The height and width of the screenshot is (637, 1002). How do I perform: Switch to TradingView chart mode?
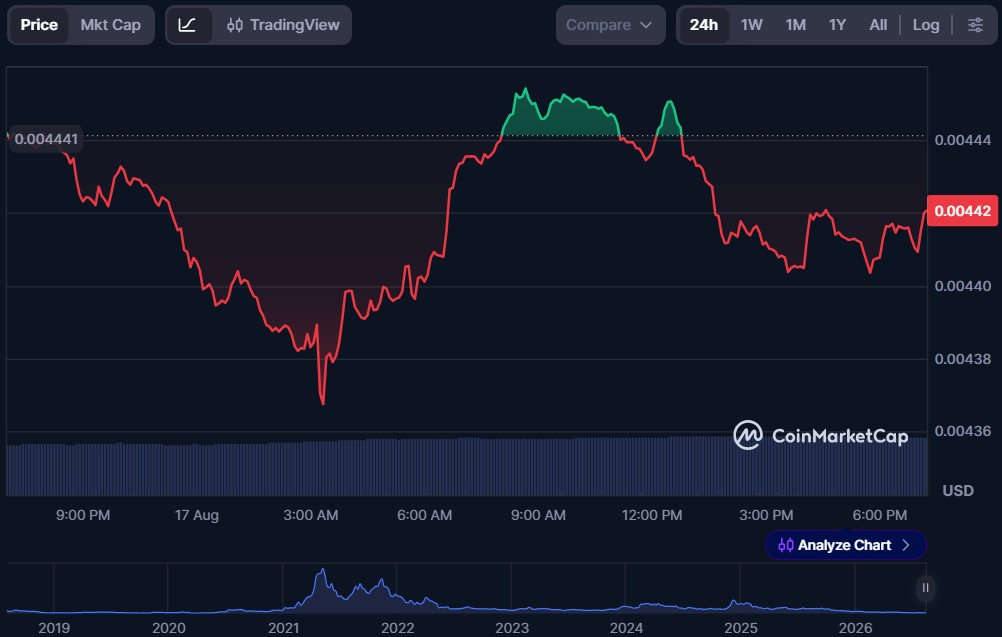[x=283, y=25]
